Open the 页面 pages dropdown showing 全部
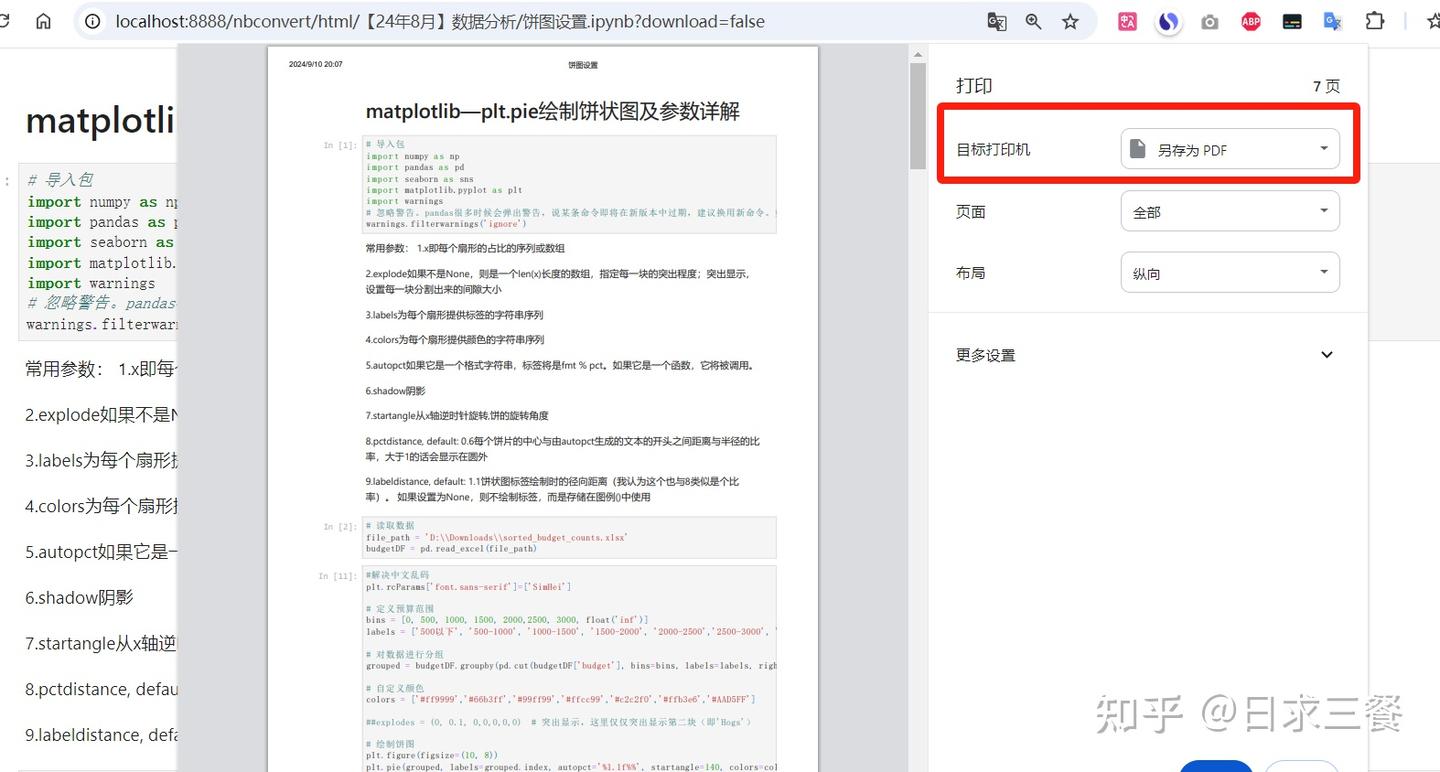The width and height of the screenshot is (1440, 772). point(1231,211)
